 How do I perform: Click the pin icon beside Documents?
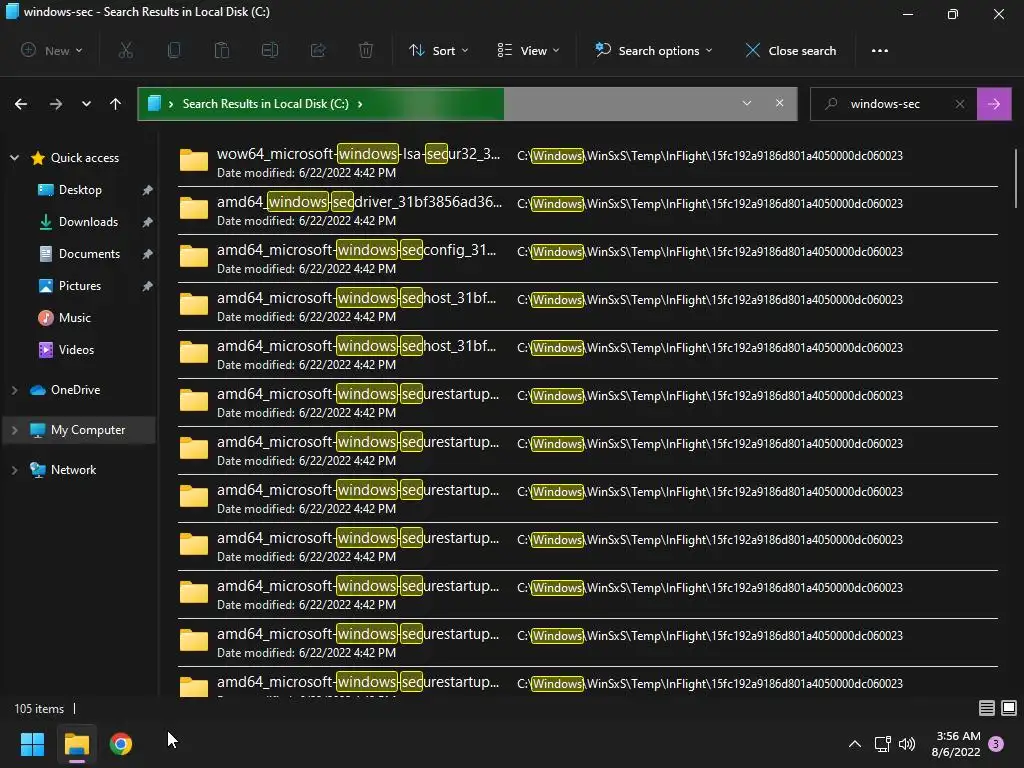148,254
